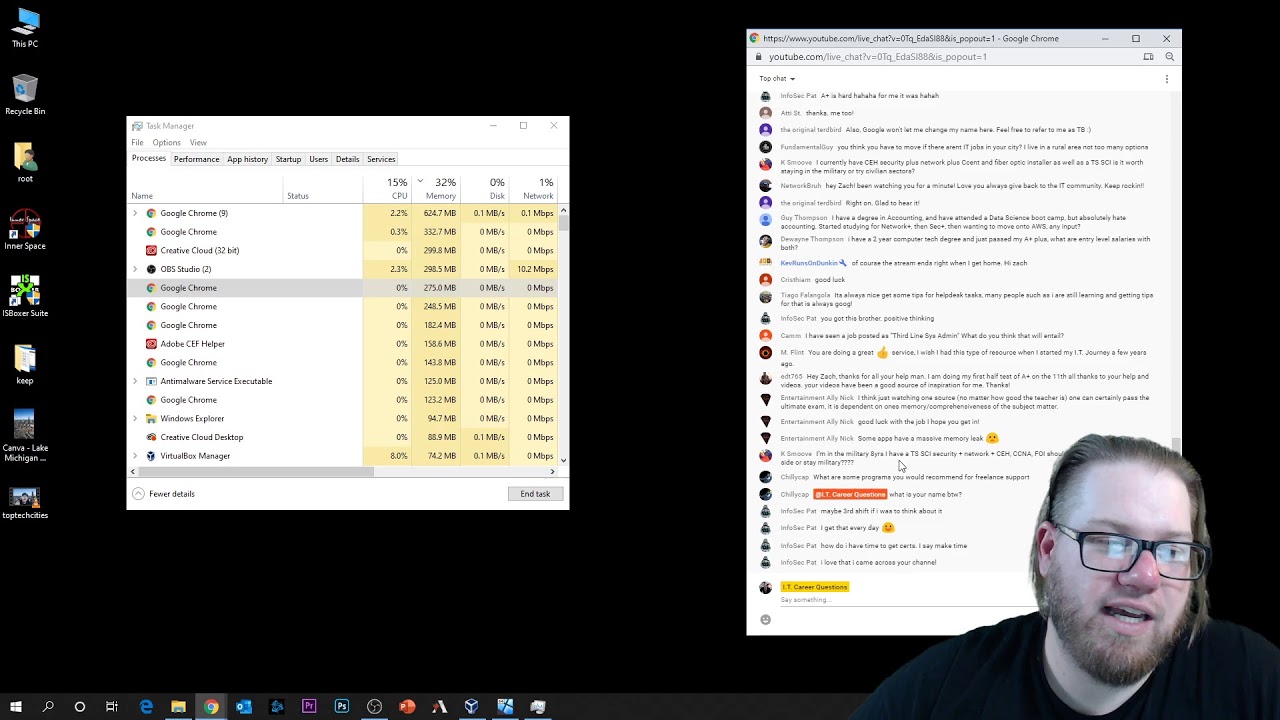Open Task View on taskbar
1280x720 pixels.
(x=112, y=706)
